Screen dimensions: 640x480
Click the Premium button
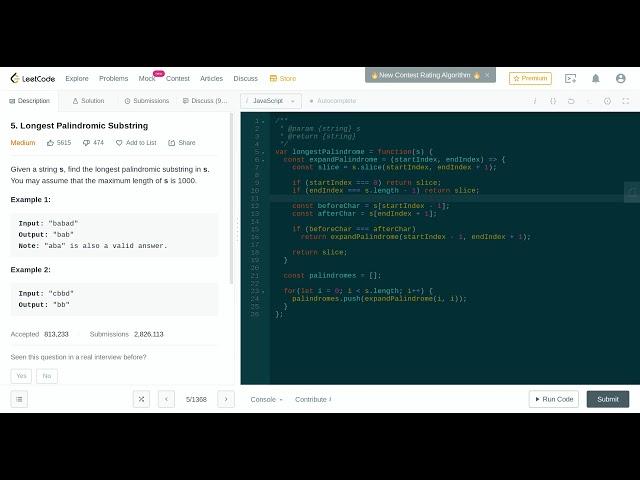[530, 78]
